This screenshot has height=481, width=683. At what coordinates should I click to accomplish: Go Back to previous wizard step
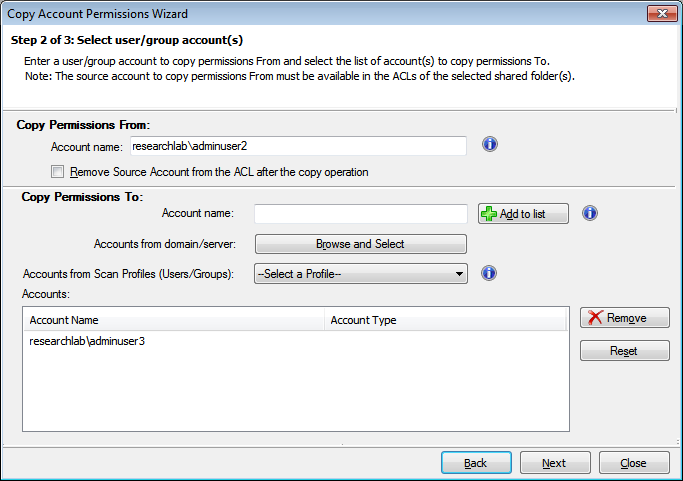476,463
